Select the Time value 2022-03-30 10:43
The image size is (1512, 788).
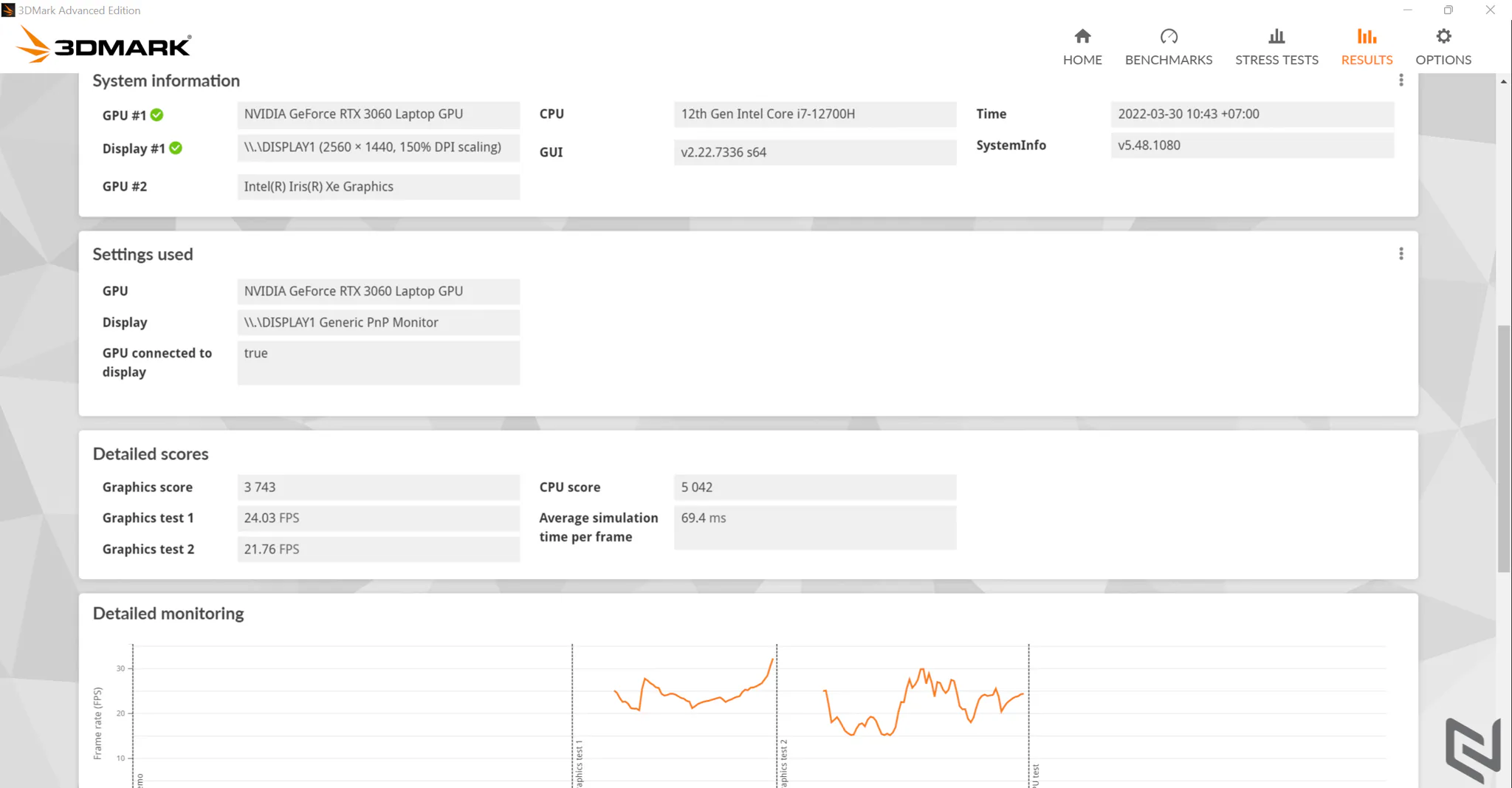point(1252,114)
